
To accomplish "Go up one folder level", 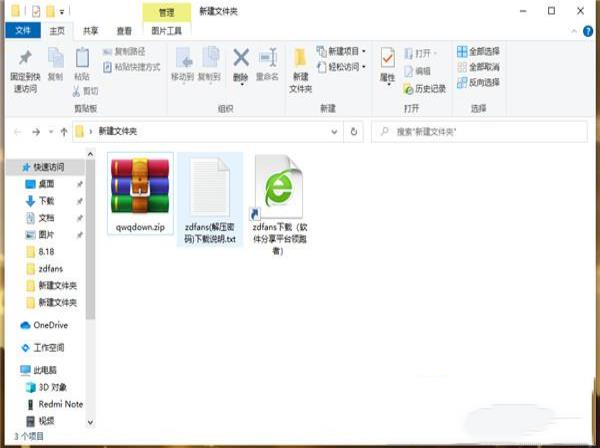I will (64, 131).
